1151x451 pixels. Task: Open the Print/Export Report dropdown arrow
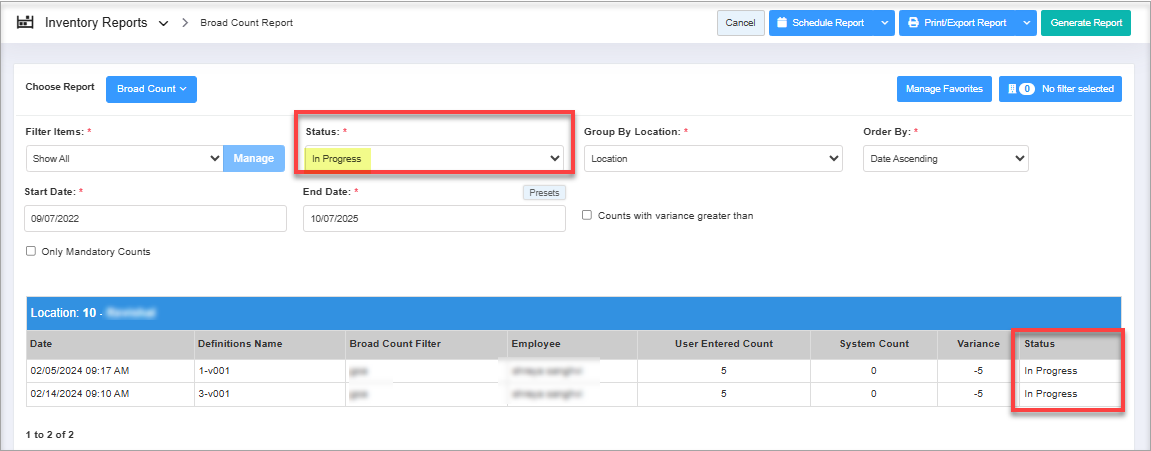tap(1026, 23)
